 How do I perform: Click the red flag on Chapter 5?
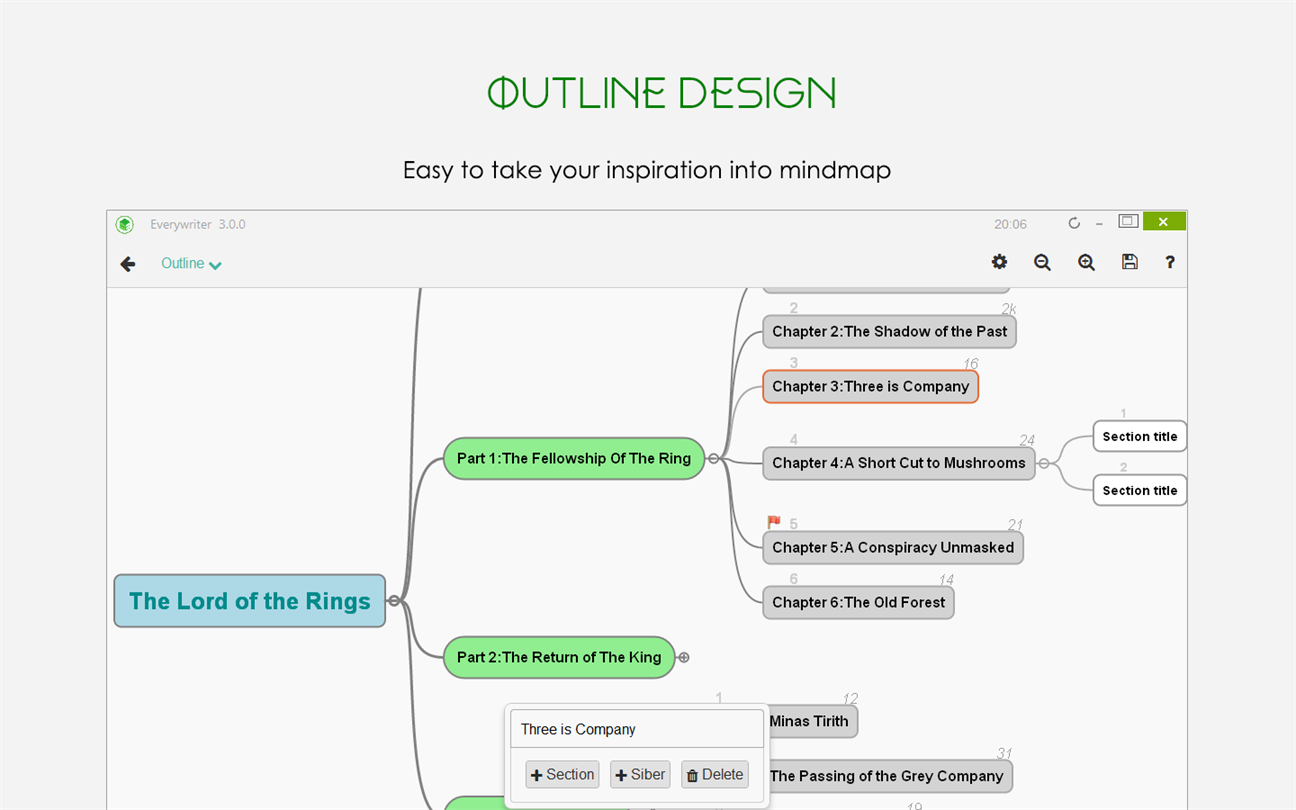(773, 522)
